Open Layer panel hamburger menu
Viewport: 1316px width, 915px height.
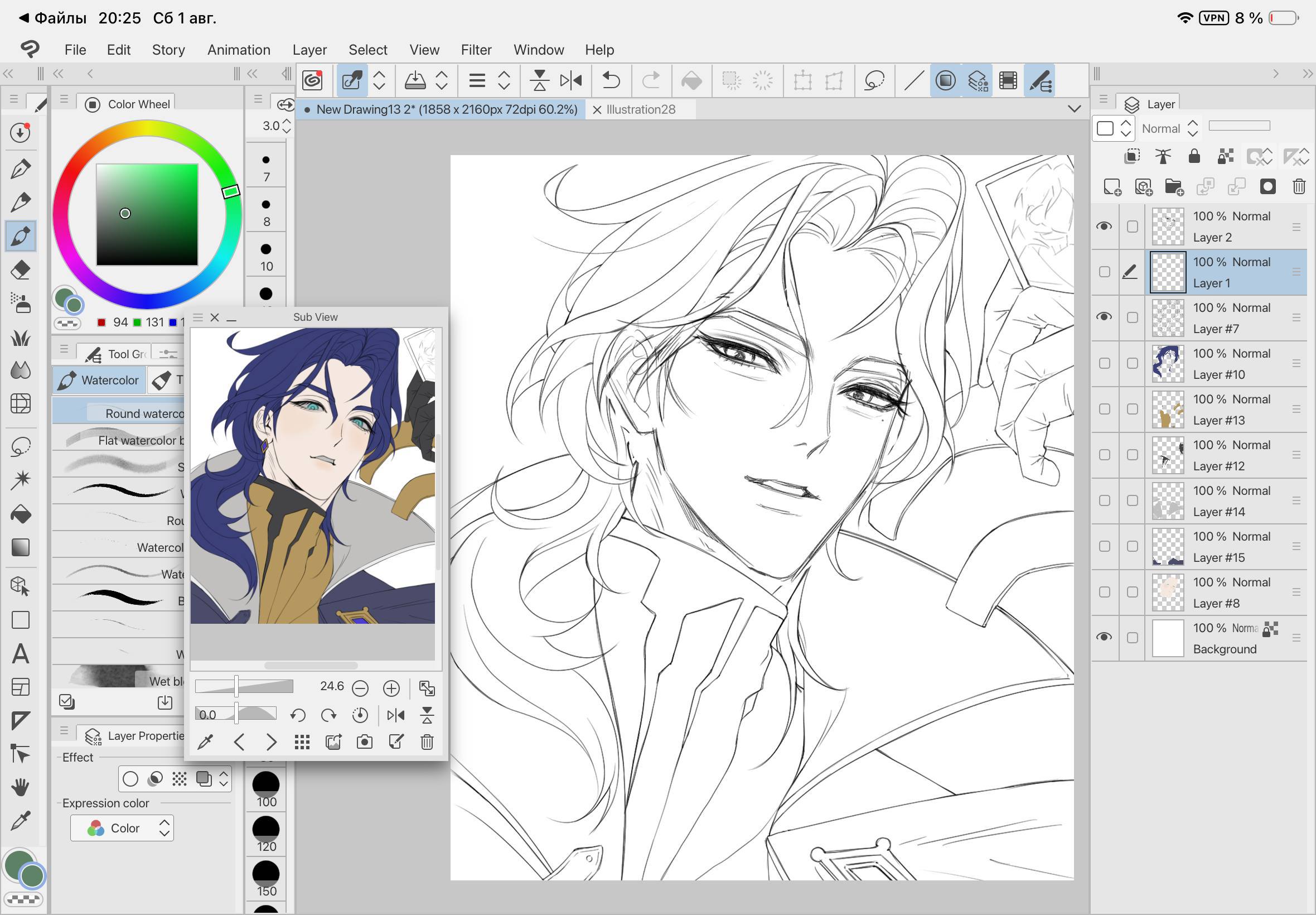pos(1103,99)
